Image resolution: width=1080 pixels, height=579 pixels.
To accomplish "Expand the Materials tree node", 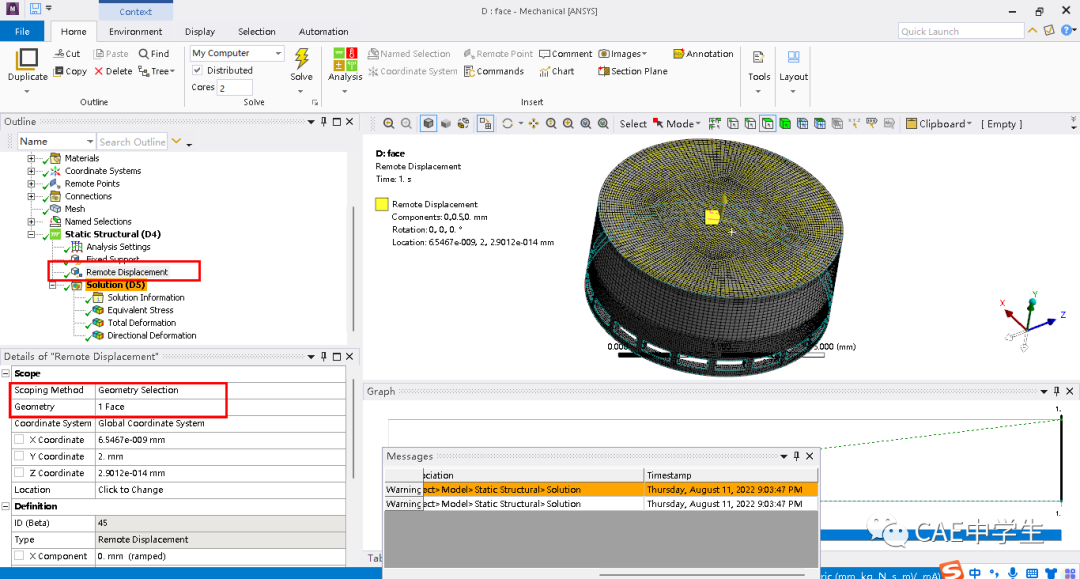I will (x=31, y=158).
